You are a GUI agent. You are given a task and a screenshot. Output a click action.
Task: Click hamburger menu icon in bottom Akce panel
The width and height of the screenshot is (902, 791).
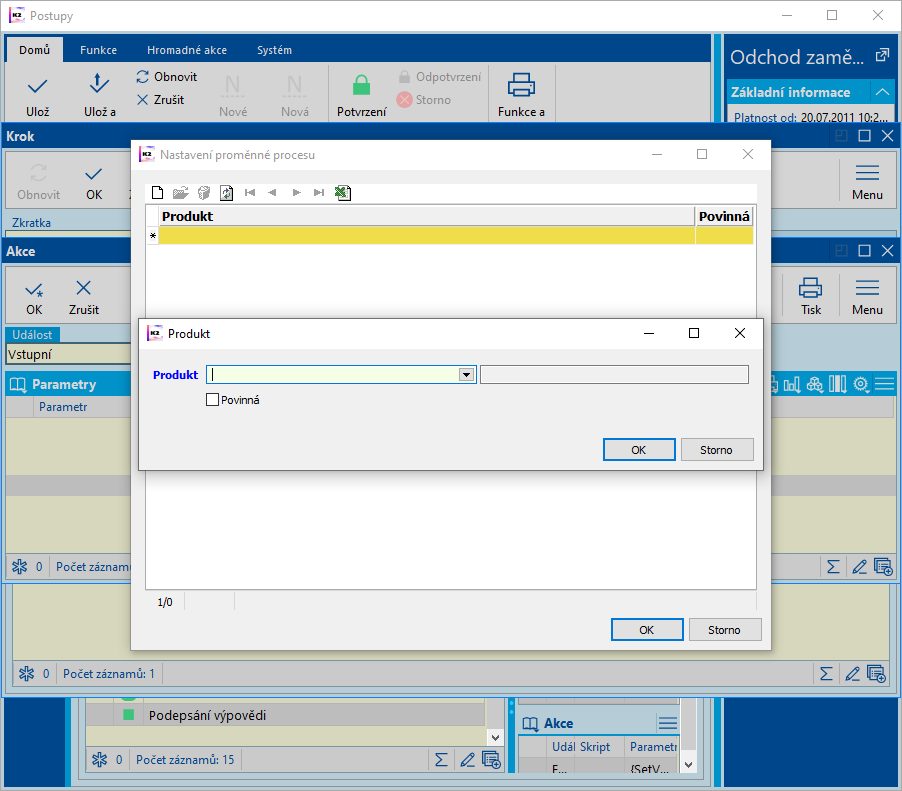point(667,723)
